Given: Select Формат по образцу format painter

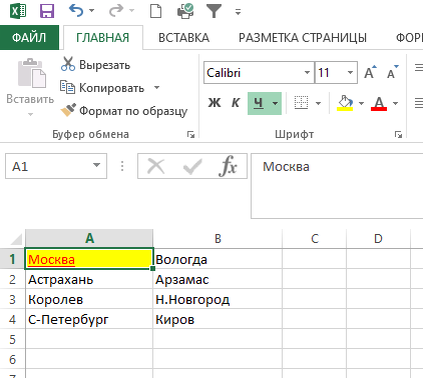Looking at the screenshot, I should pos(124,111).
